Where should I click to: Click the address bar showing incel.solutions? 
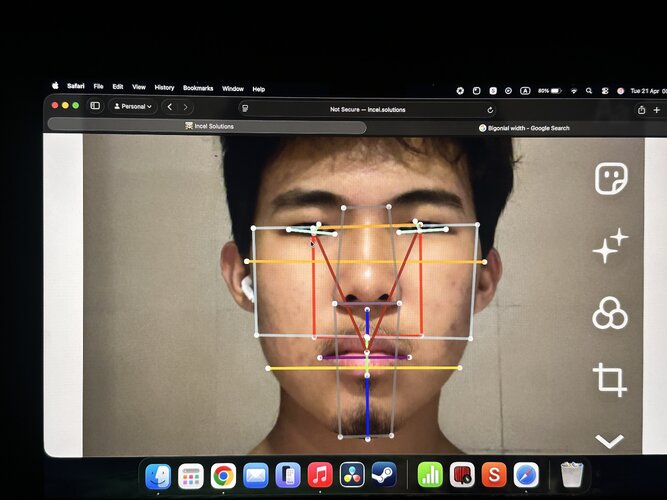tap(368, 109)
